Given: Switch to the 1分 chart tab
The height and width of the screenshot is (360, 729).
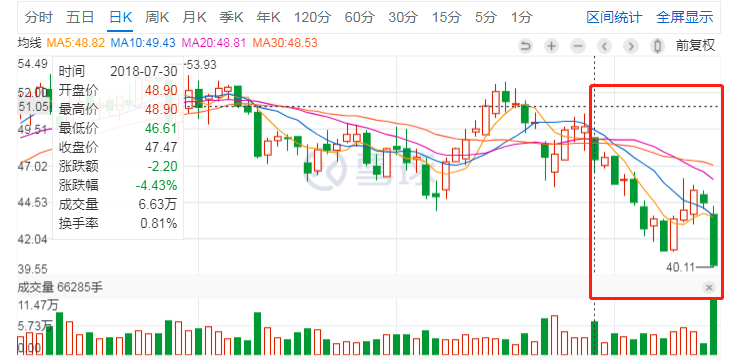Looking at the screenshot, I should (521, 18).
